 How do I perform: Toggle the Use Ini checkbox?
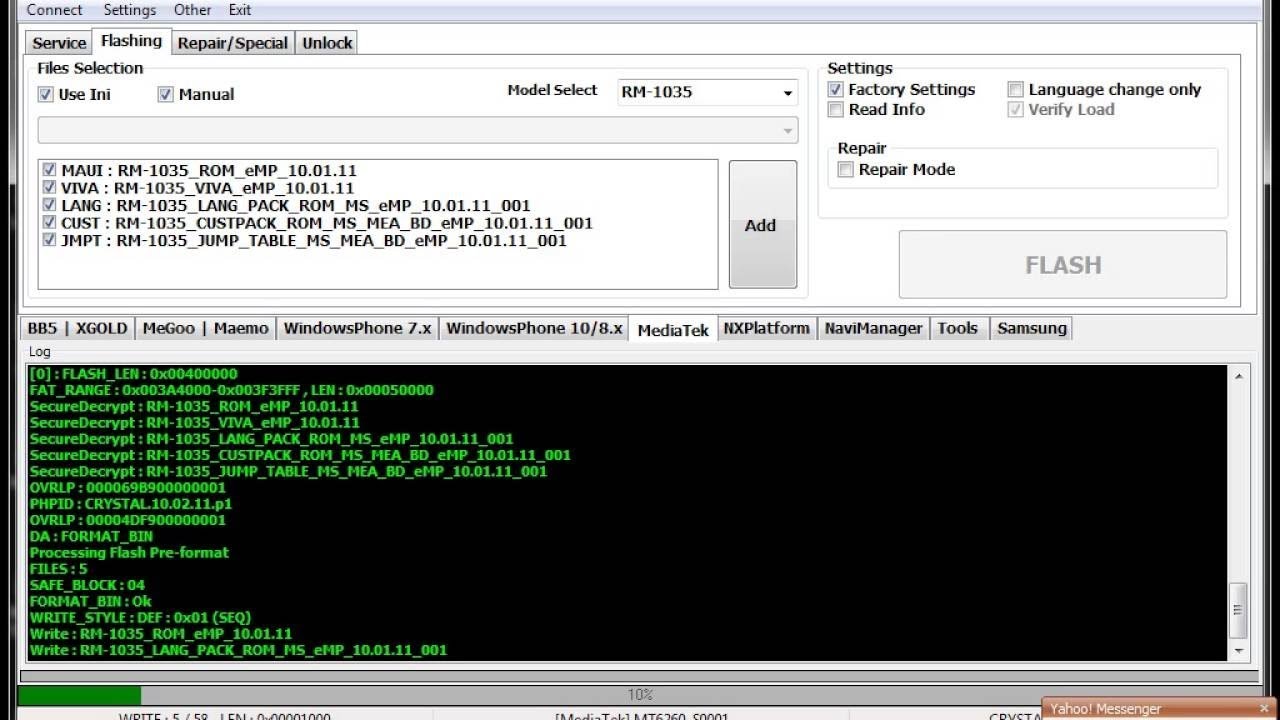pos(45,94)
